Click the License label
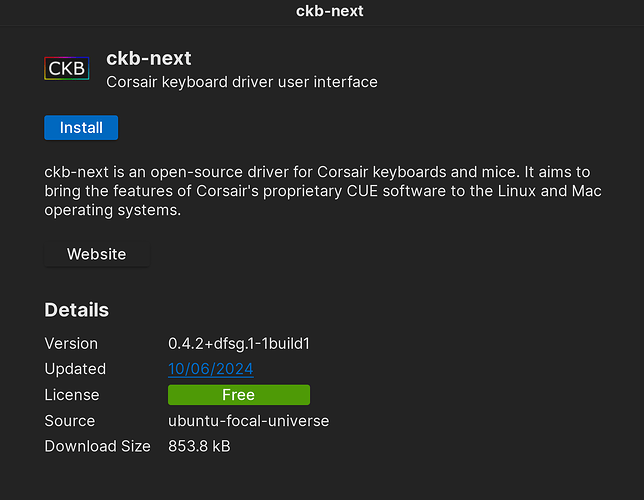Image resolution: width=644 pixels, height=500 pixels. tap(72, 395)
